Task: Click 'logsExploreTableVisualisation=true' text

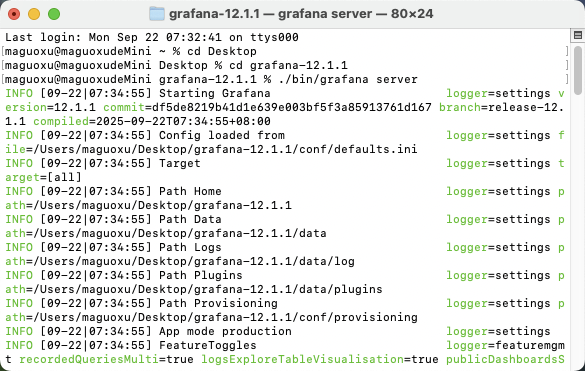Action: coord(320,359)
